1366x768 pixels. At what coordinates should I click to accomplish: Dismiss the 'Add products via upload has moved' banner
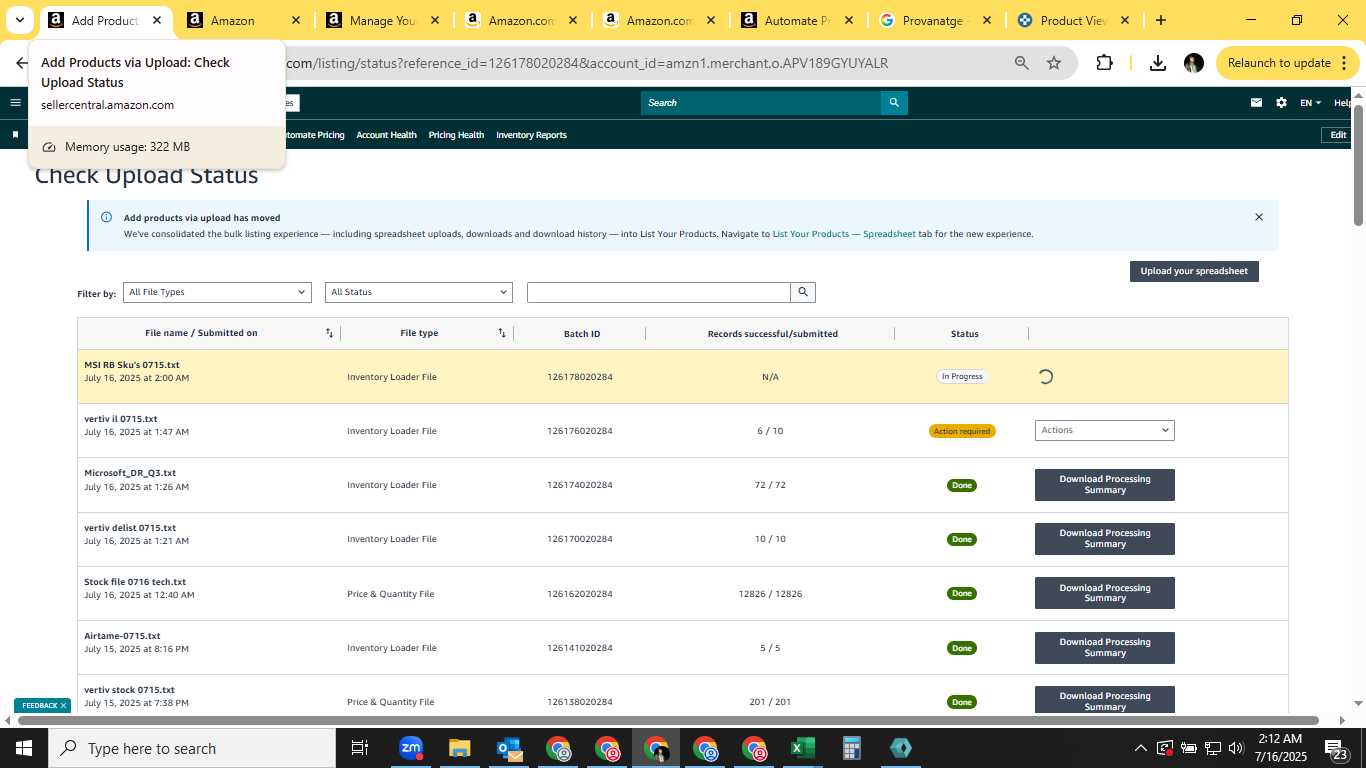[x=1259, y=217]
